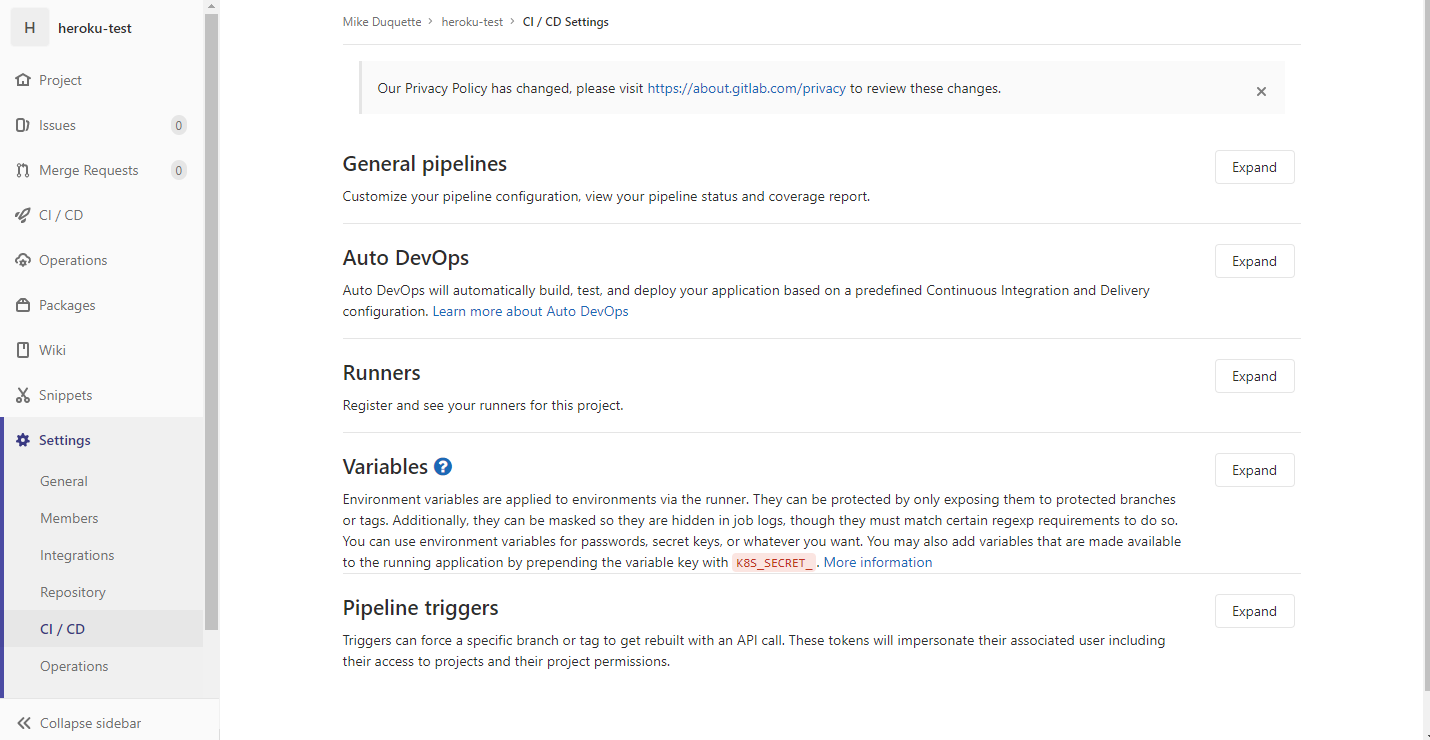This screenshot has height=740, width=1430.
Task: Select Operations under Settings
Action: 74,666
